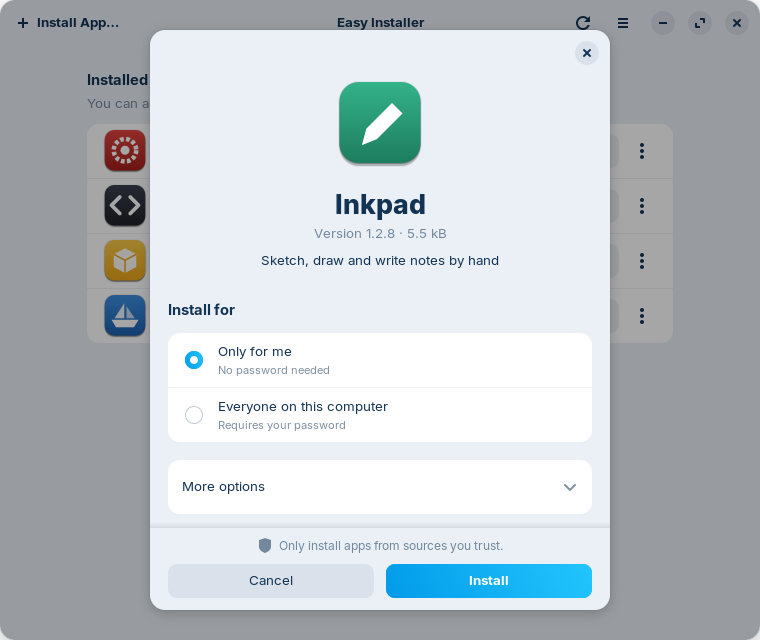Image resolution: width=760 pixels, height=640 pixels.
Task: Click the blue sailboat app icon
Action: point(125,316)
